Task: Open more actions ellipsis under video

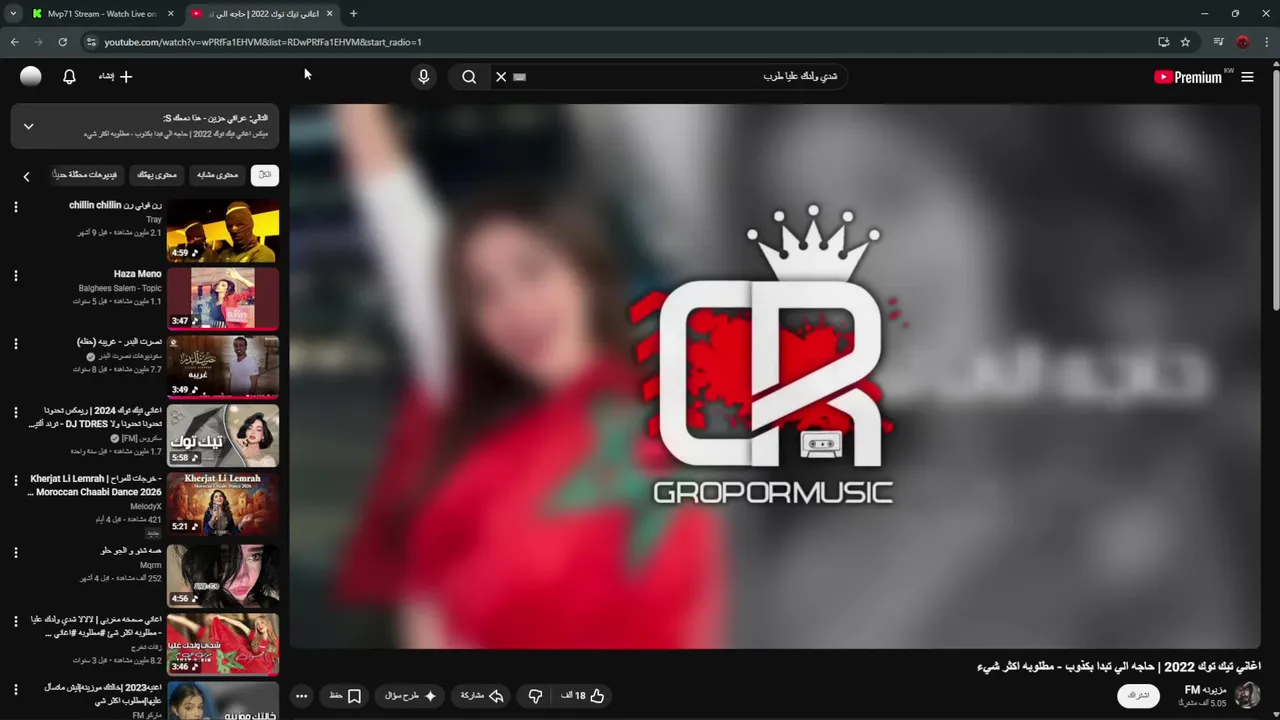Action: [x=301, y=696]
